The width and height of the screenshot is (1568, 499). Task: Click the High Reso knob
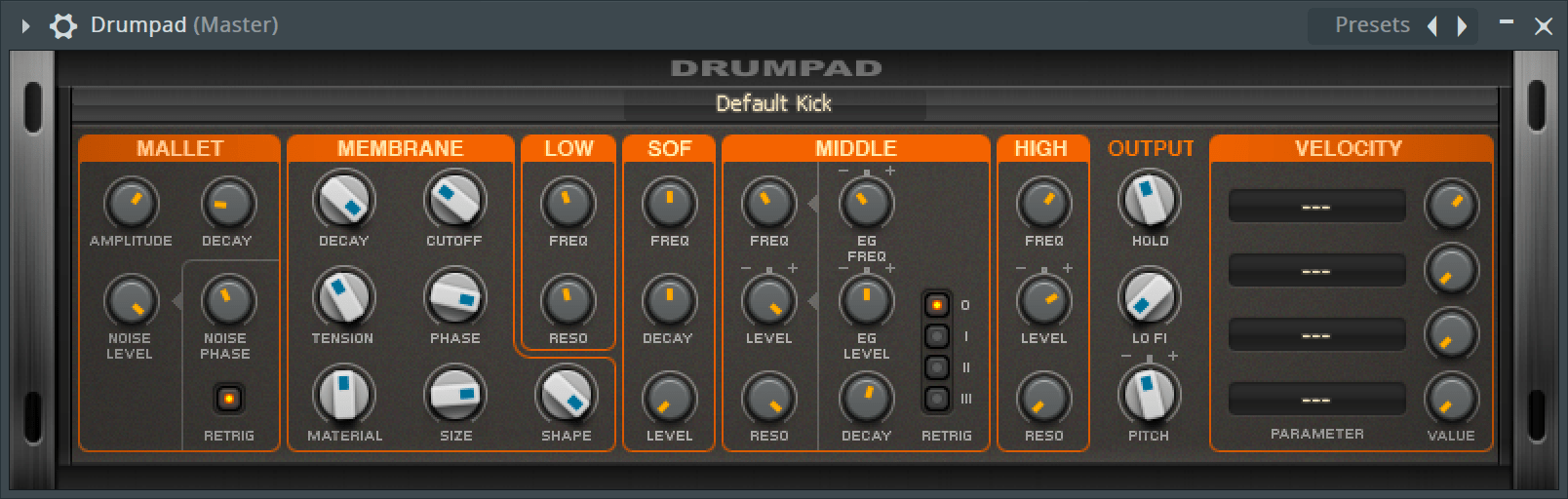(x=1043, y=399)
